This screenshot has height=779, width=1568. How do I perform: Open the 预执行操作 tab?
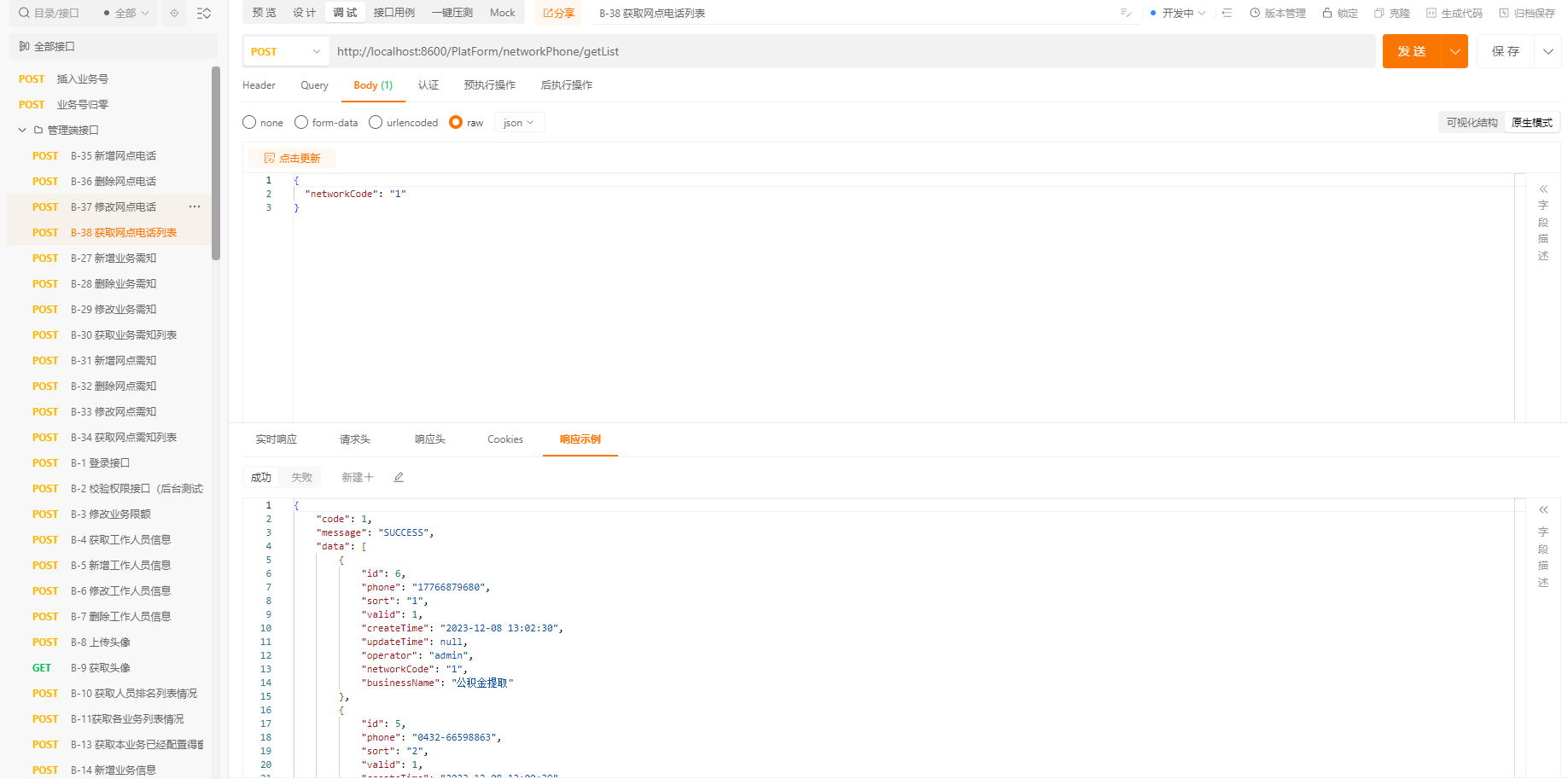(489, 85)
